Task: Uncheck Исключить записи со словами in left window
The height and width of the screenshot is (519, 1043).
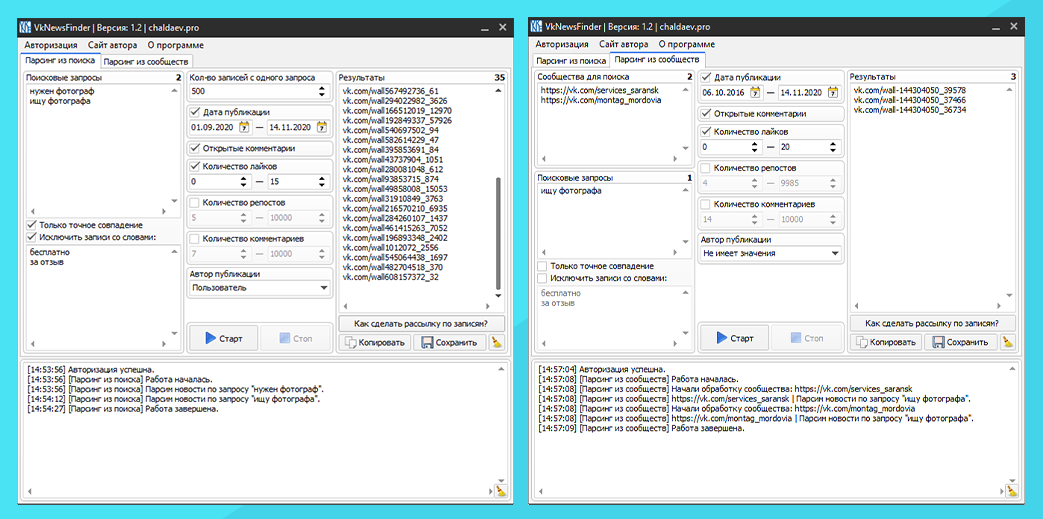Action: (x=31, y=236)
